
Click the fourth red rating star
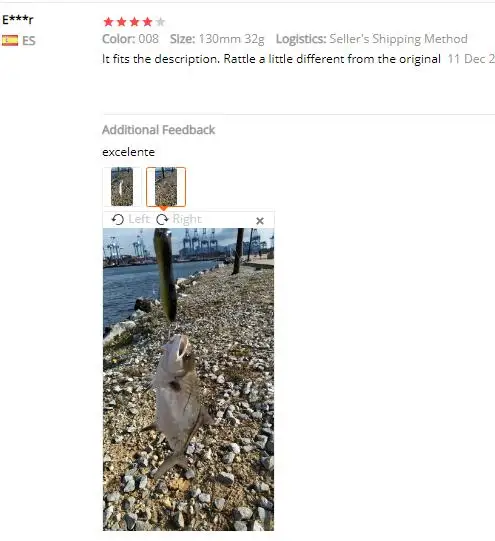point(147,22)
